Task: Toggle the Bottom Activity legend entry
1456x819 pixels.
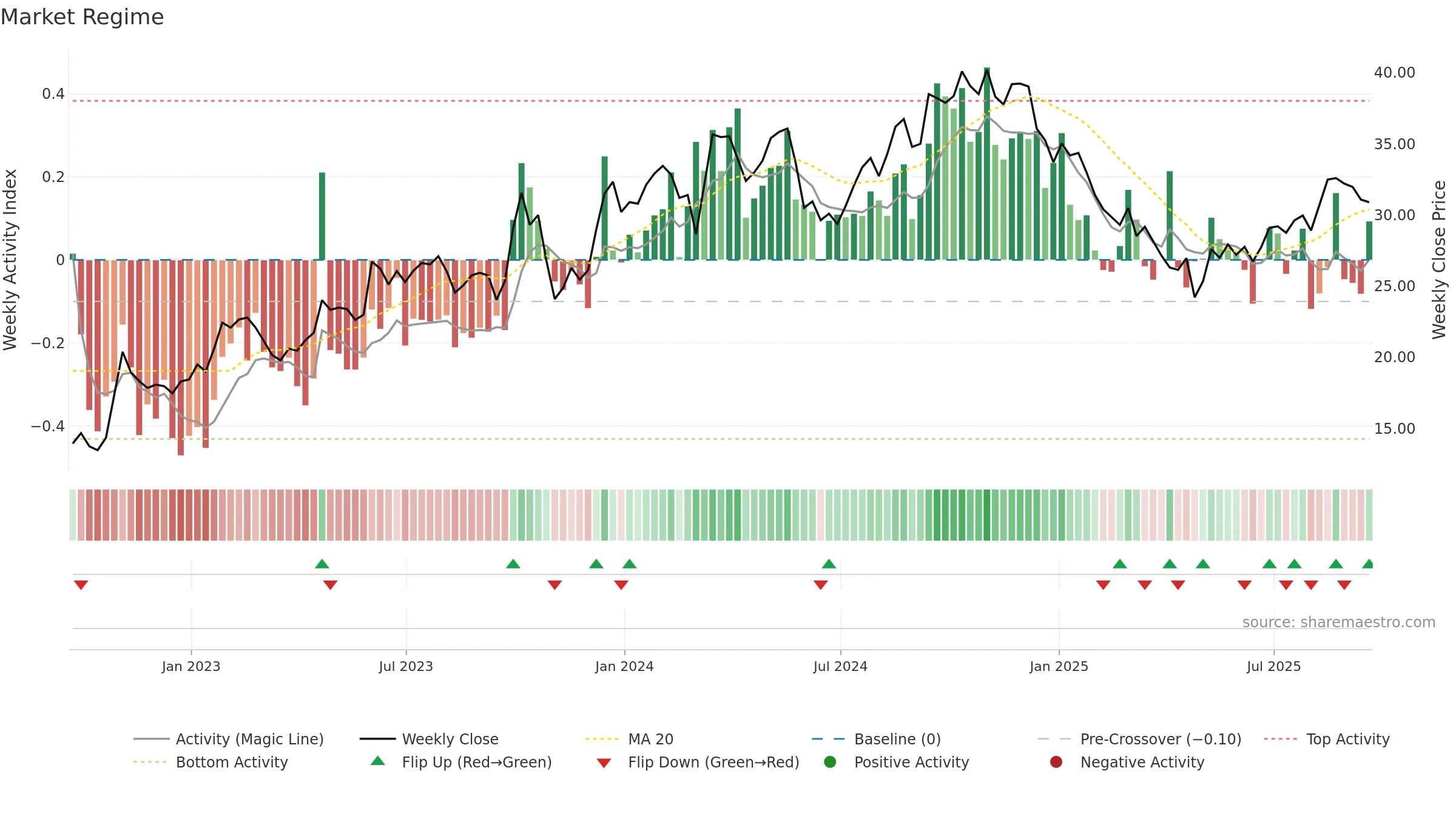Action: 211,762
